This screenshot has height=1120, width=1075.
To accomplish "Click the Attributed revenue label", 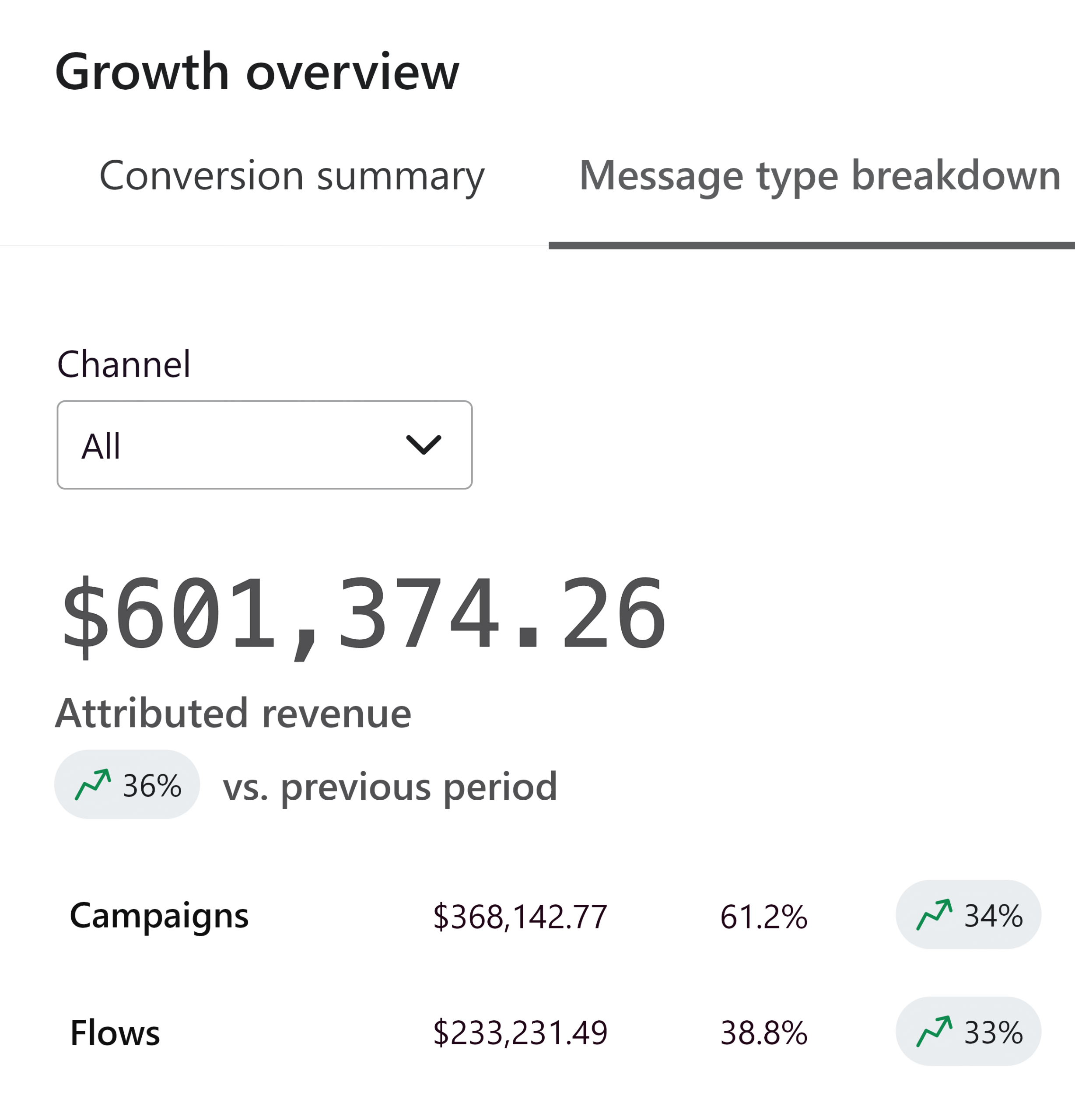I will (233, 713).
